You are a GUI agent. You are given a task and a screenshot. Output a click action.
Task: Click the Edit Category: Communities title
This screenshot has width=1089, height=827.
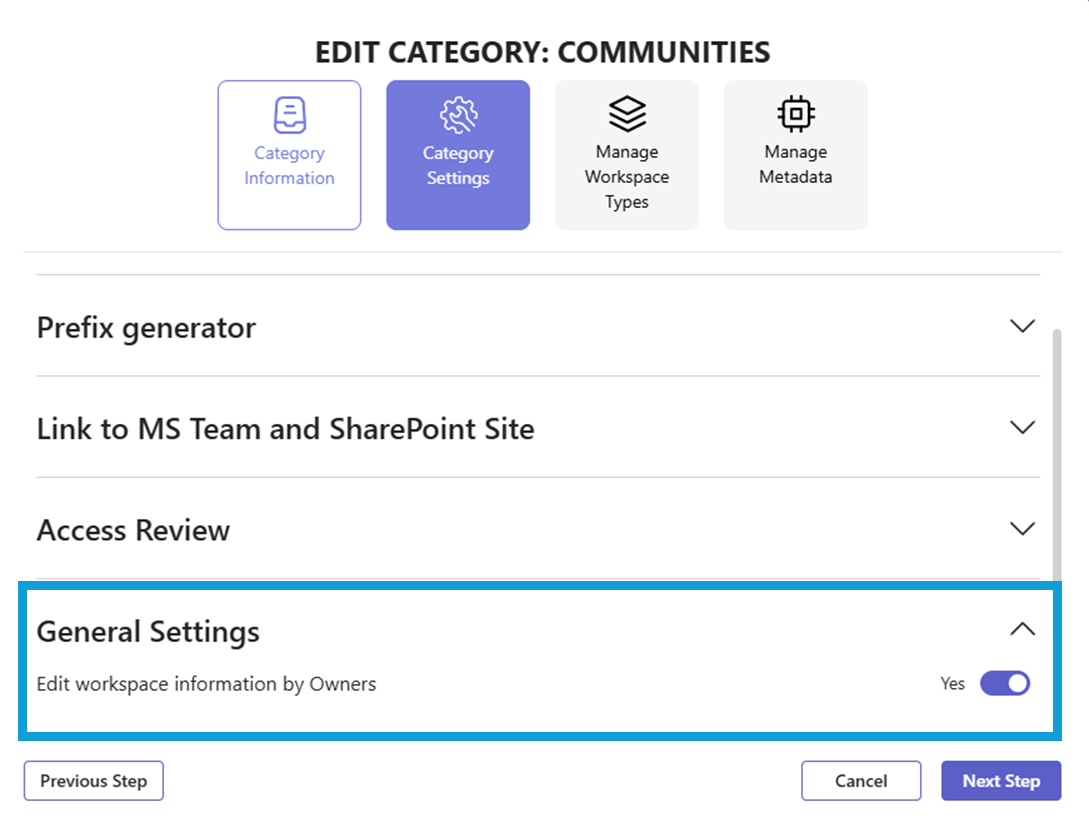coord(542,52)
